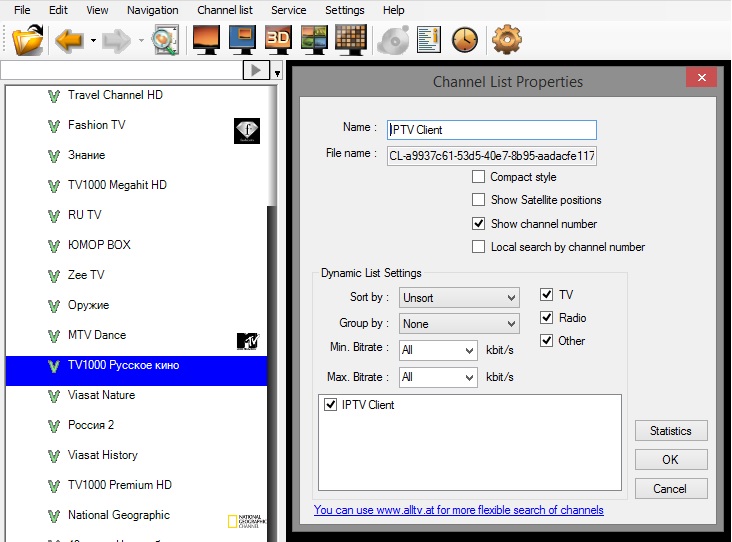Click the 3D monitor icon
Screen dimensions: 732x542
279,41
